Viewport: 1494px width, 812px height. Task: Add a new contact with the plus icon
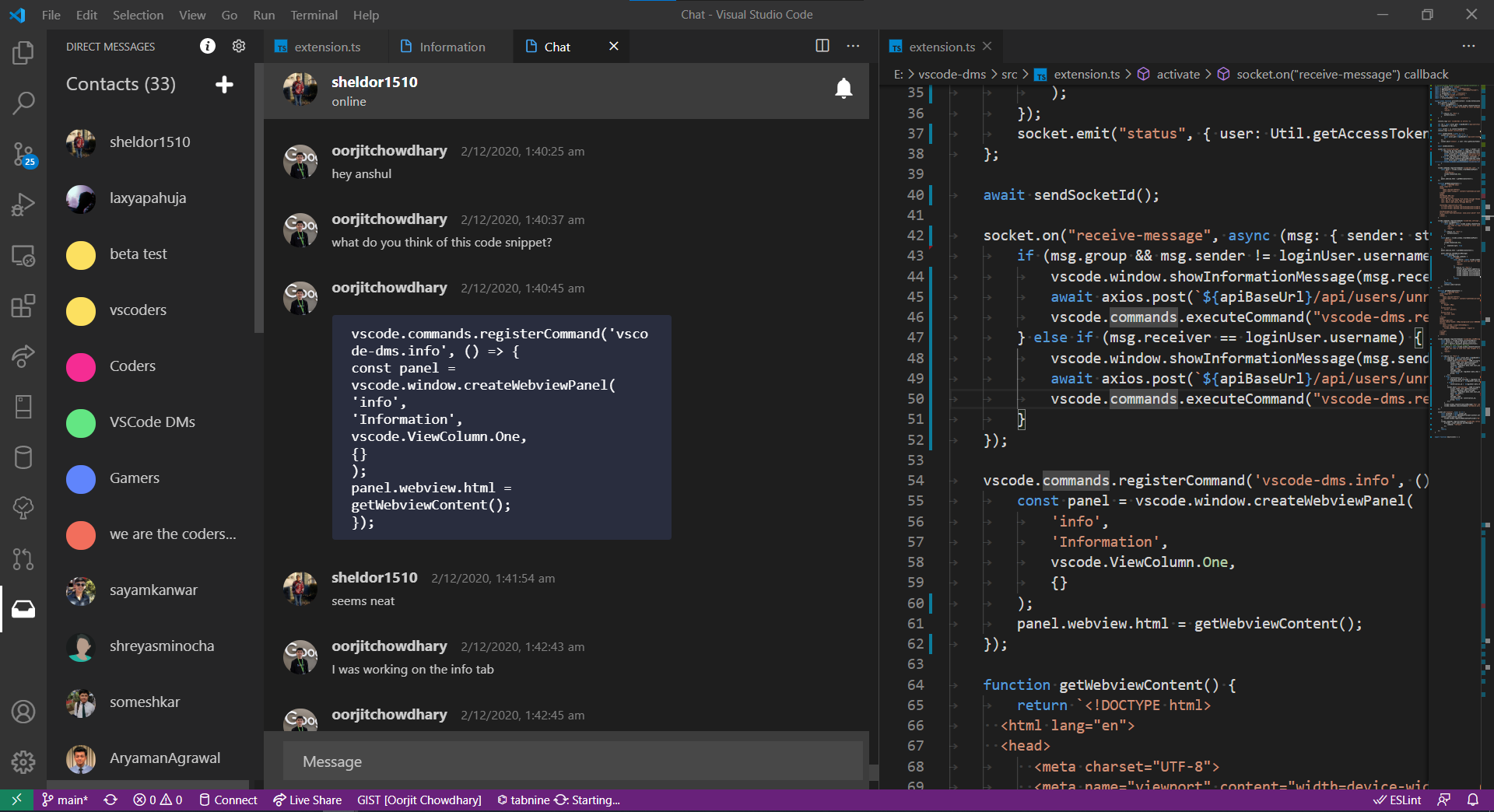[x=224, y=84]
